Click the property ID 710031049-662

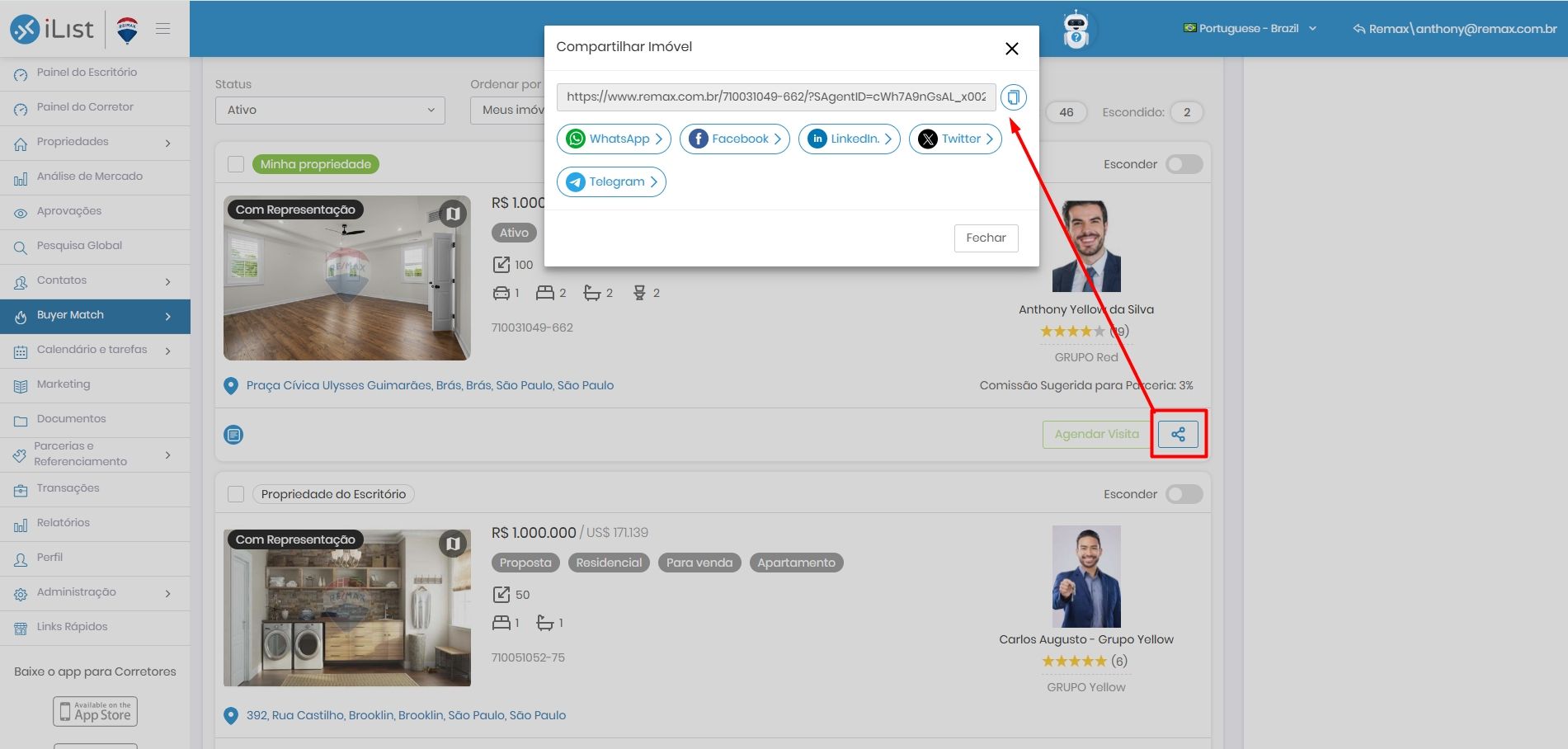[x=532, y=327]
